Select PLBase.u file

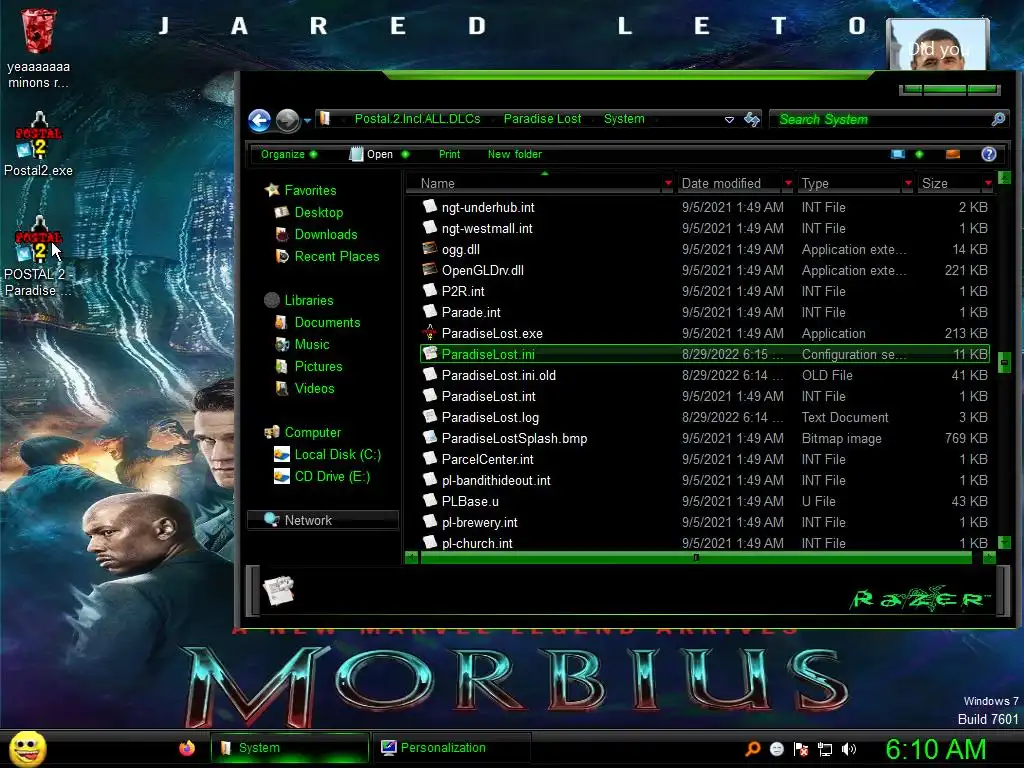click(705, 502)
